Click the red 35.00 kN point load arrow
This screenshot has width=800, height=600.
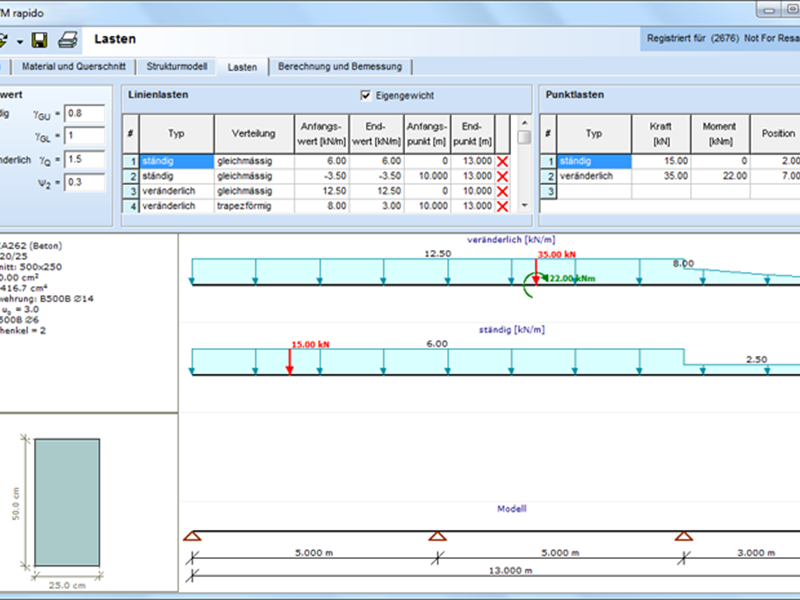pos(536,272)
